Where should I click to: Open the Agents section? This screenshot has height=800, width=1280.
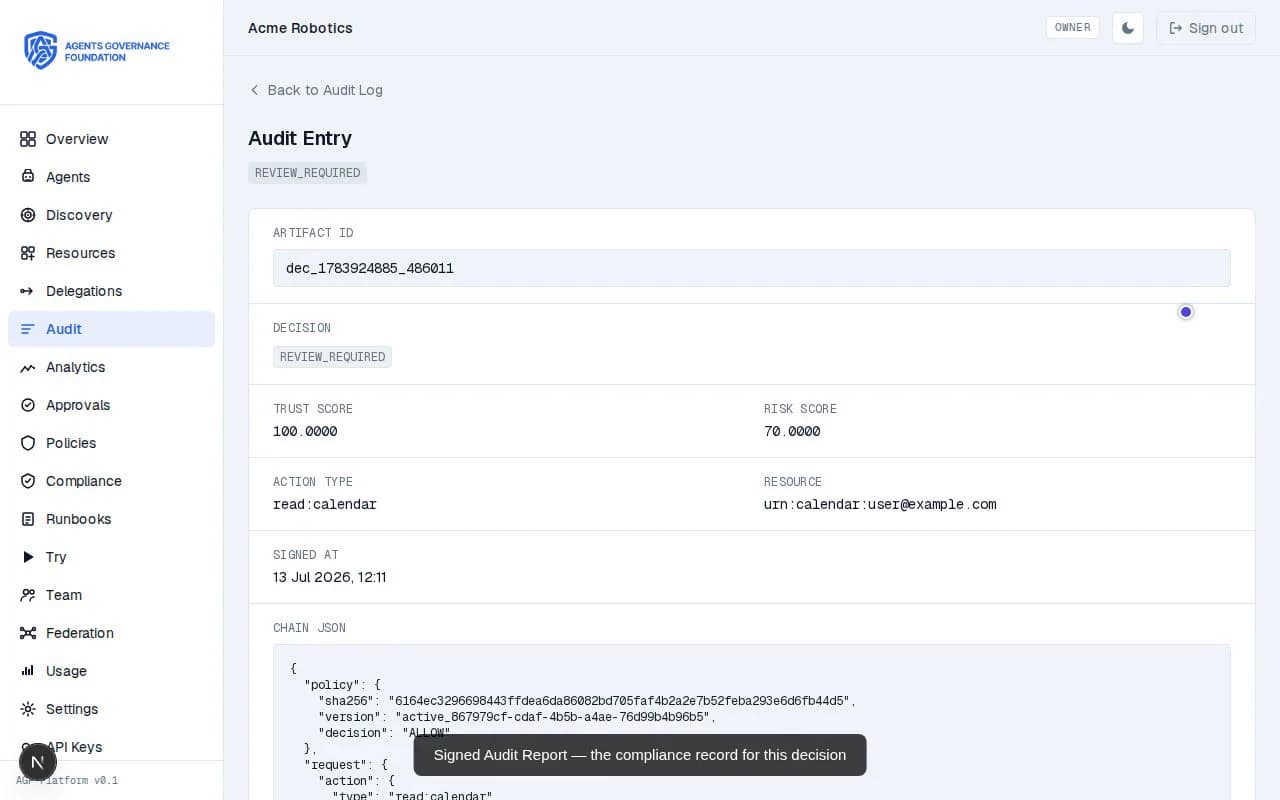[x=111, y=177]
